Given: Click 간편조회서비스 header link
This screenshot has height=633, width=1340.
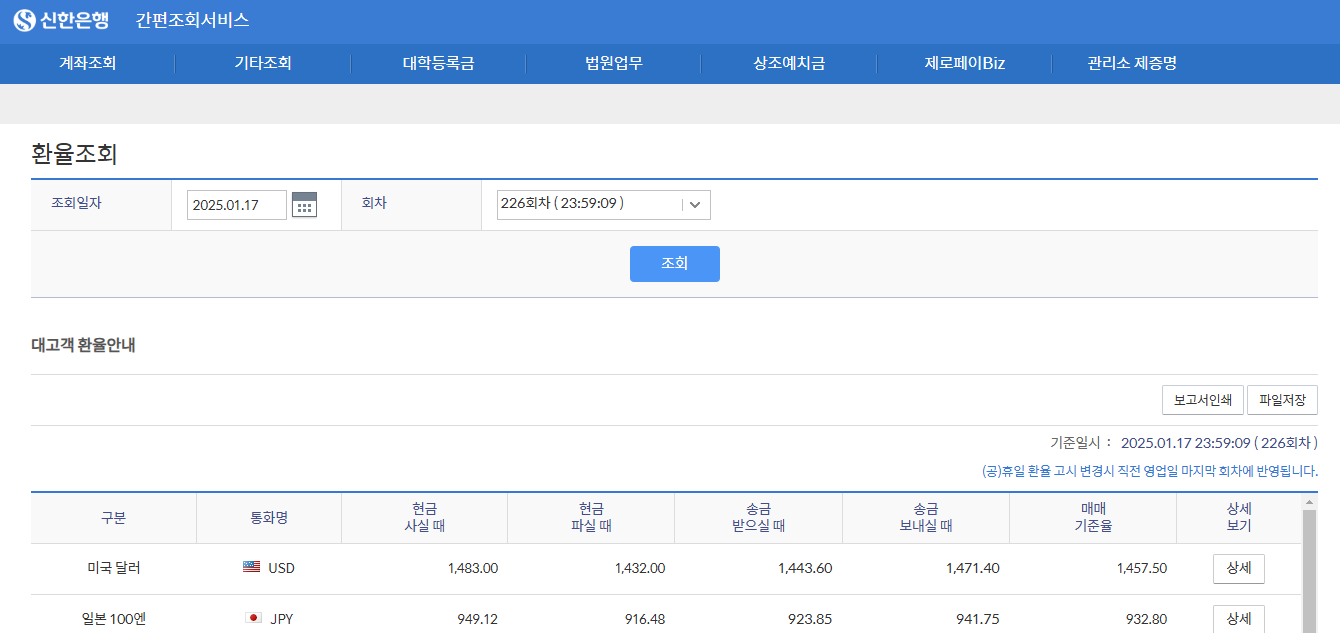Looking at the screenshot, I should click(190, 19).
